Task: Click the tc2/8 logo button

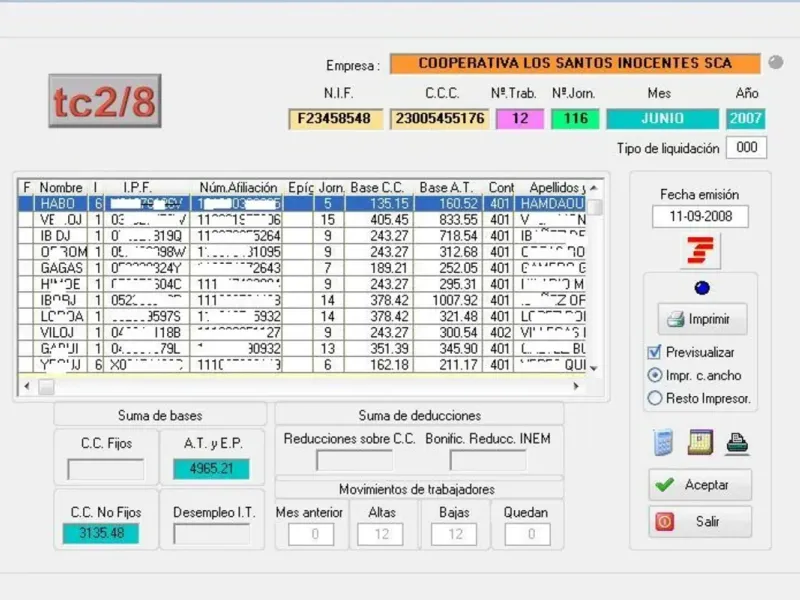Action: 105,101
